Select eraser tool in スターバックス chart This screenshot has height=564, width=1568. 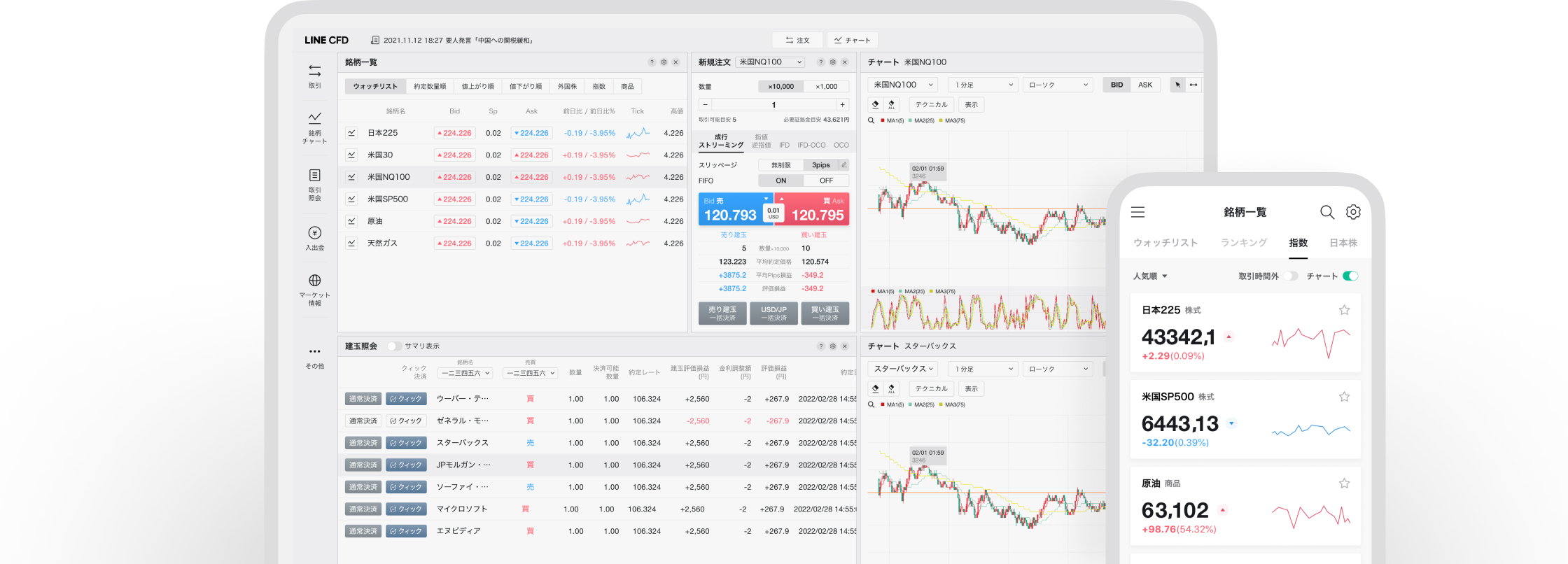point(875,388)
